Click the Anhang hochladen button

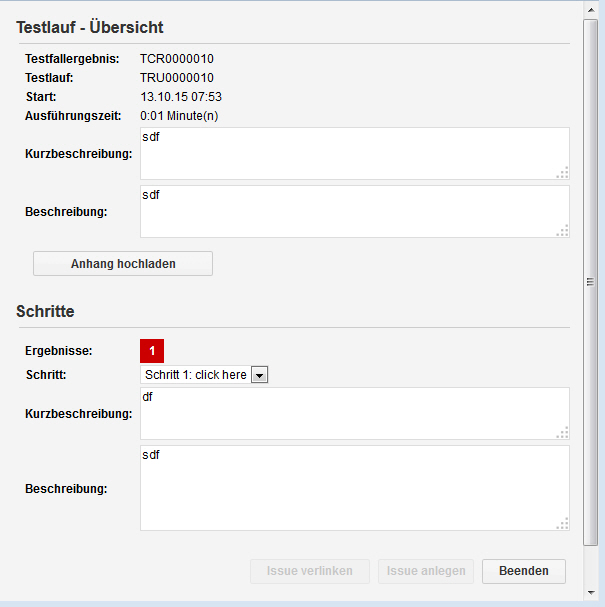123,264
